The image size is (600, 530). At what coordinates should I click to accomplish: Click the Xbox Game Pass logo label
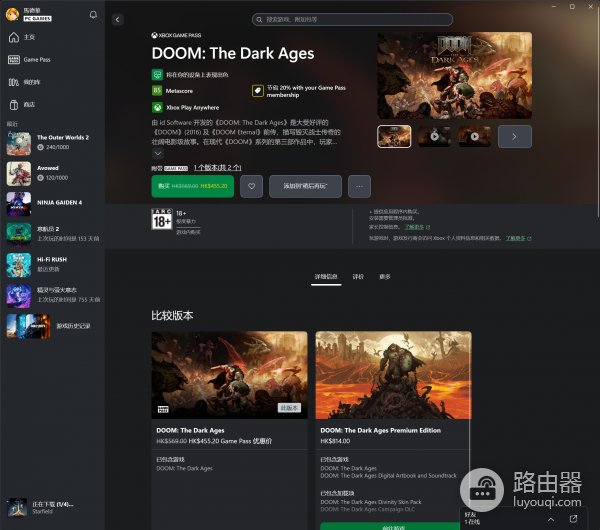176,35
